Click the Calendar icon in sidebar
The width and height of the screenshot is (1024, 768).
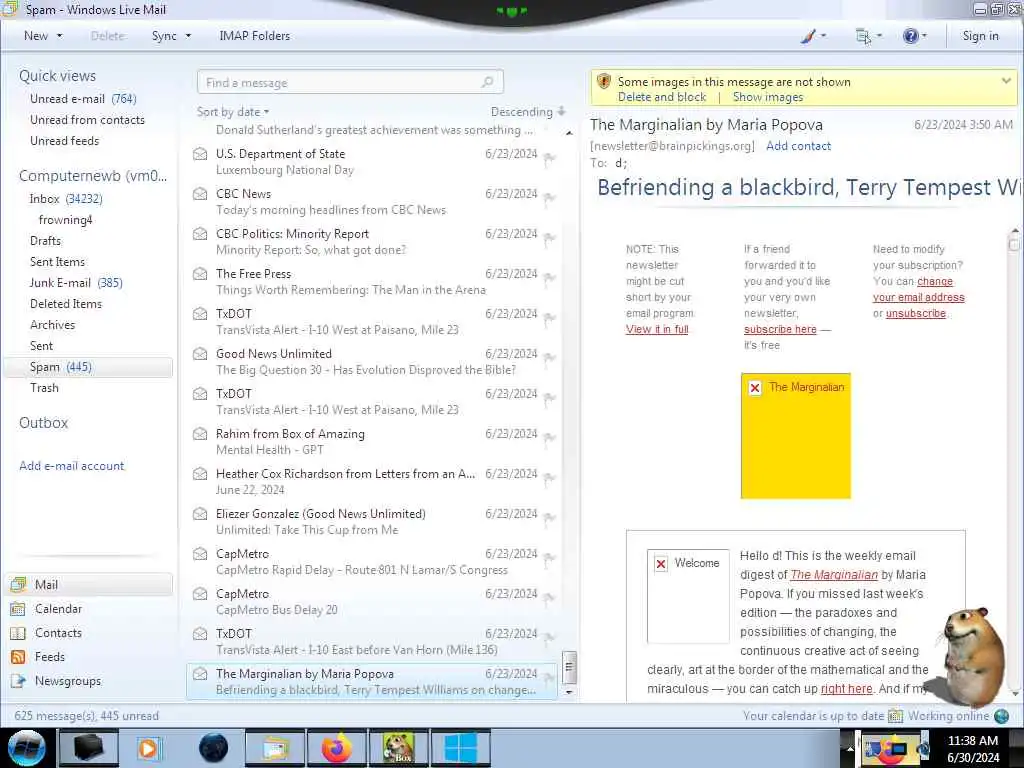[x=18, y=609]
